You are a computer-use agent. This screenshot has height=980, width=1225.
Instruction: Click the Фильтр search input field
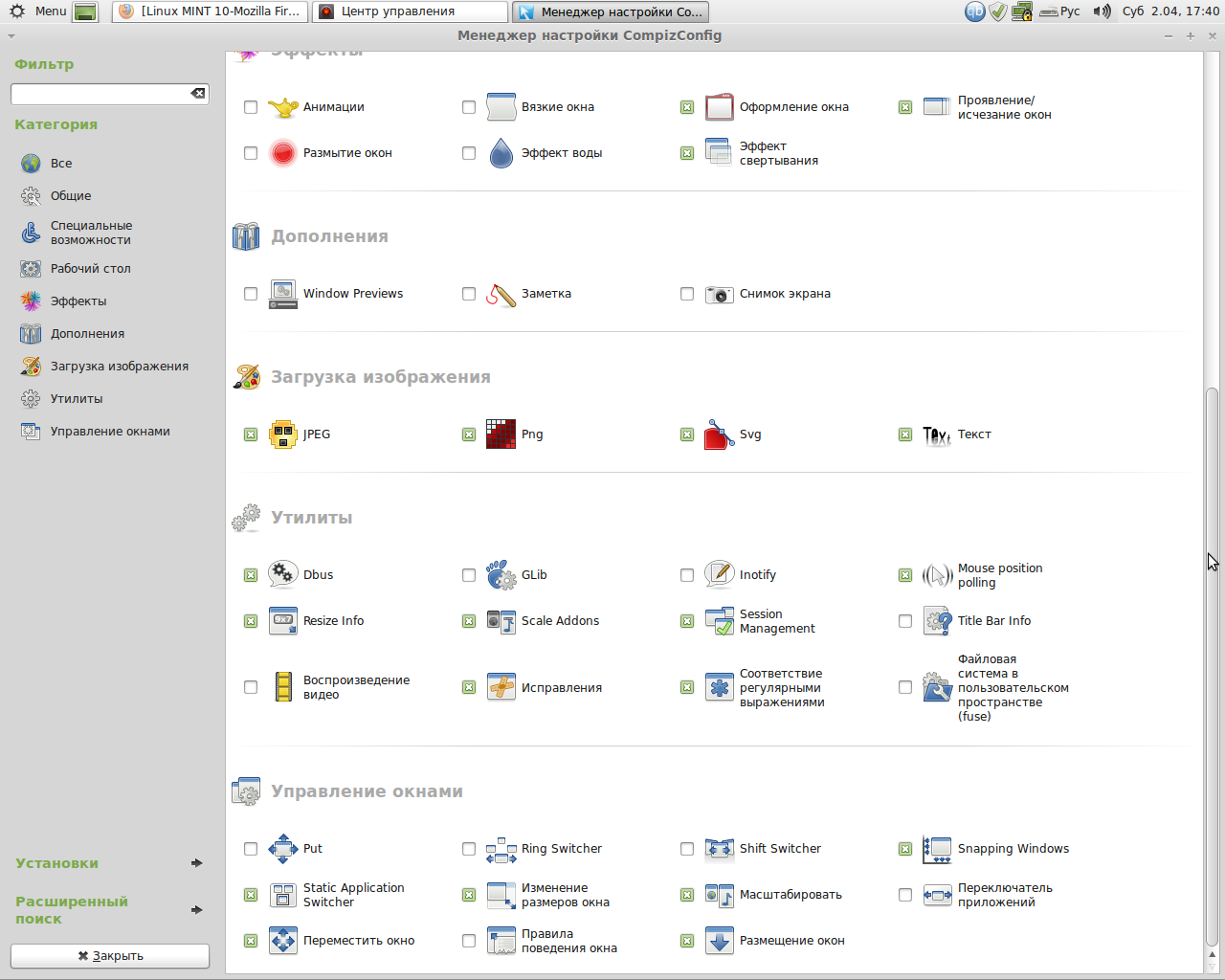pyautogui.click(x=100, y=94)
